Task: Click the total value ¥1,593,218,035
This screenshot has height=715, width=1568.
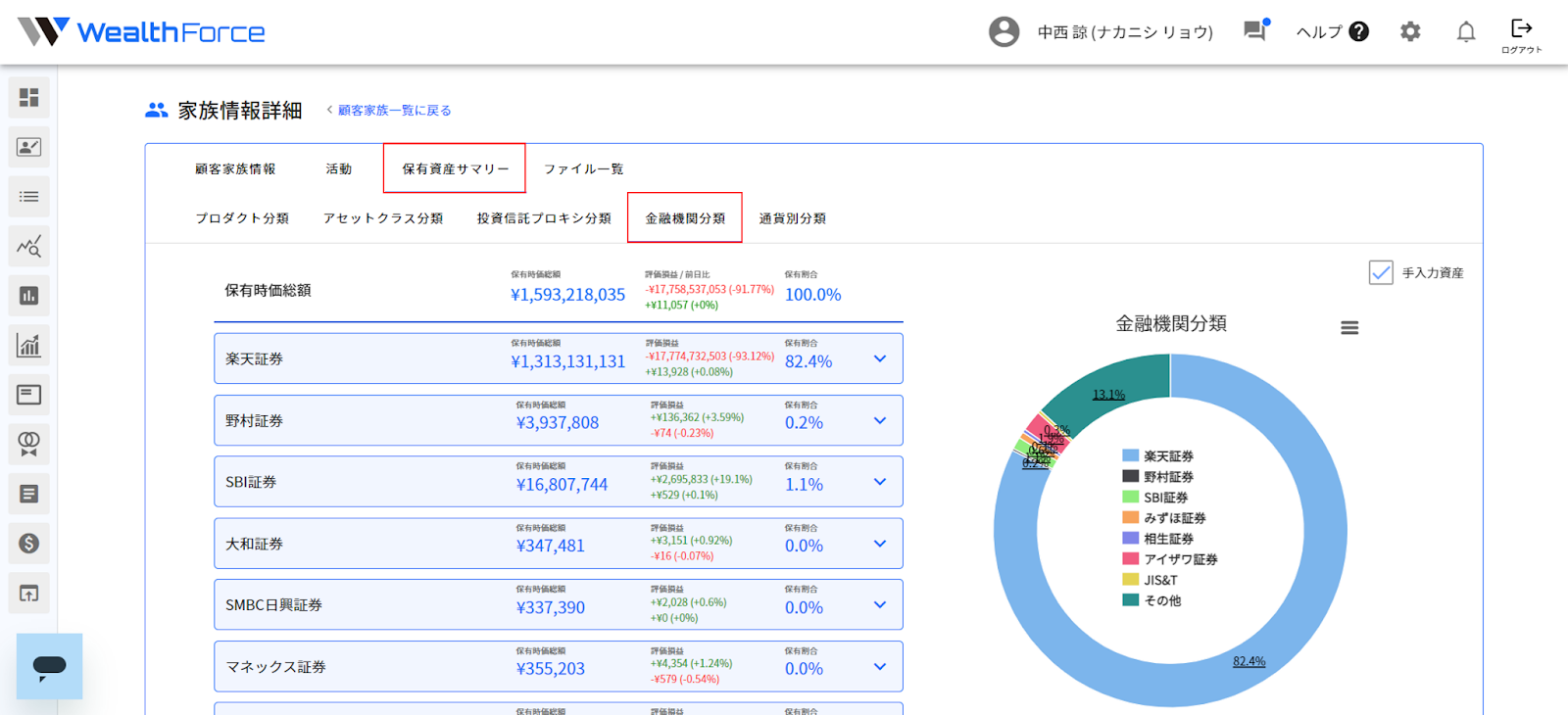Action: pos(568,295)
